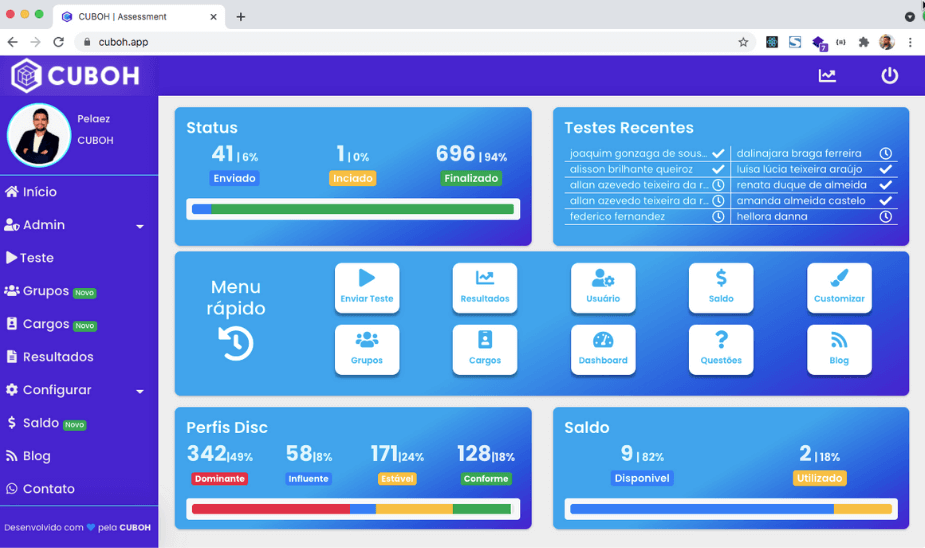The image size is (925, 548).
Task: Click the Dominante badge
Action: coord(219,478)
